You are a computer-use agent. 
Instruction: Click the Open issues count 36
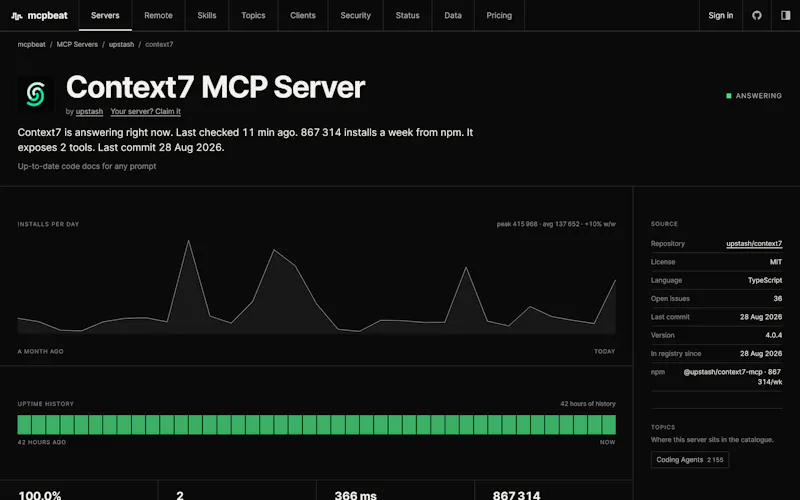[778, 298]
